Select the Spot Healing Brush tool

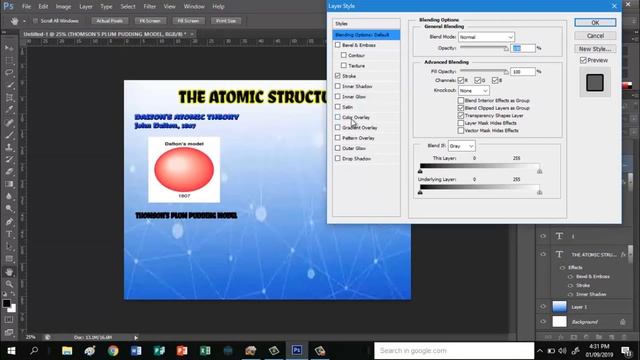[x=9, y=122]
